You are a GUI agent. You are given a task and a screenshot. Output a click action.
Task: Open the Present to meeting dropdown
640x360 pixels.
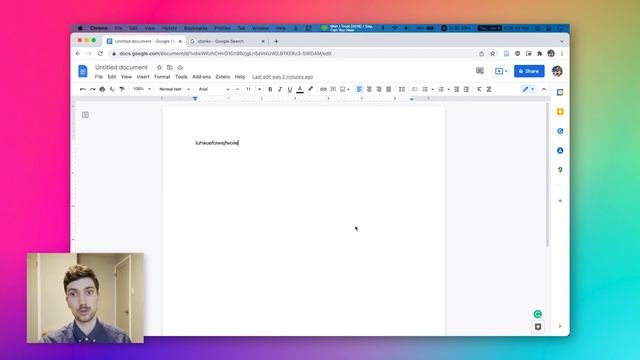(501, 71)
